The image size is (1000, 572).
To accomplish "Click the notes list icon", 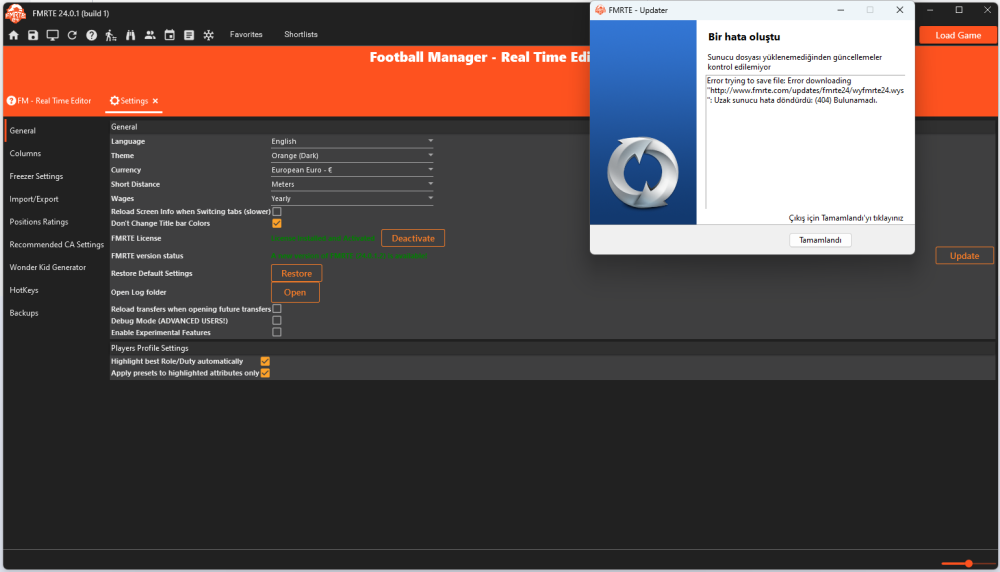I will (x=189, y=35).
